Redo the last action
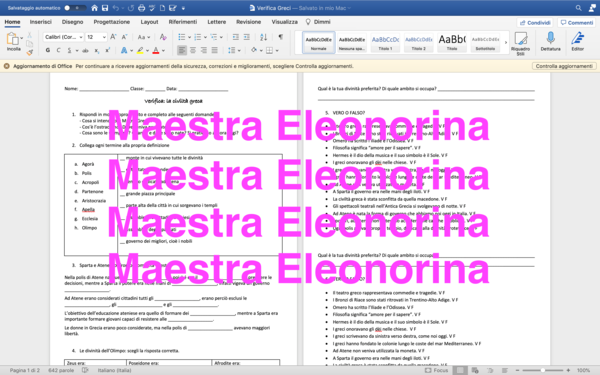600x375 pixels. click(131, 8)
